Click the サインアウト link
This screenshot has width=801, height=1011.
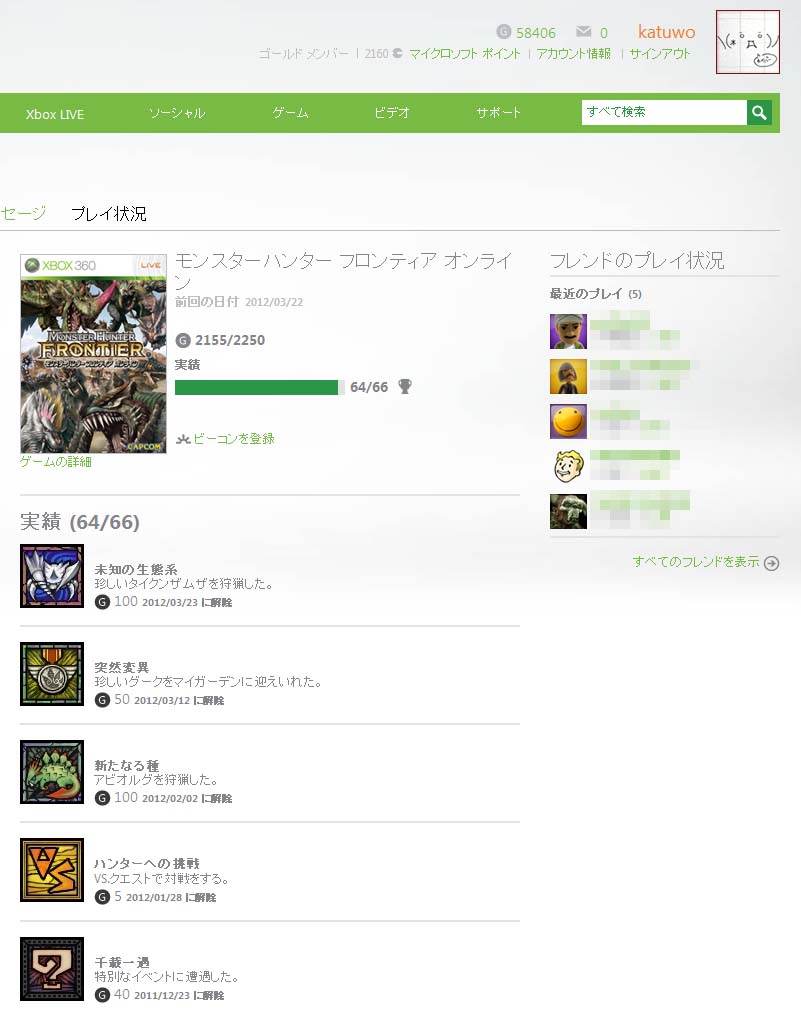[x=660, y=54]
